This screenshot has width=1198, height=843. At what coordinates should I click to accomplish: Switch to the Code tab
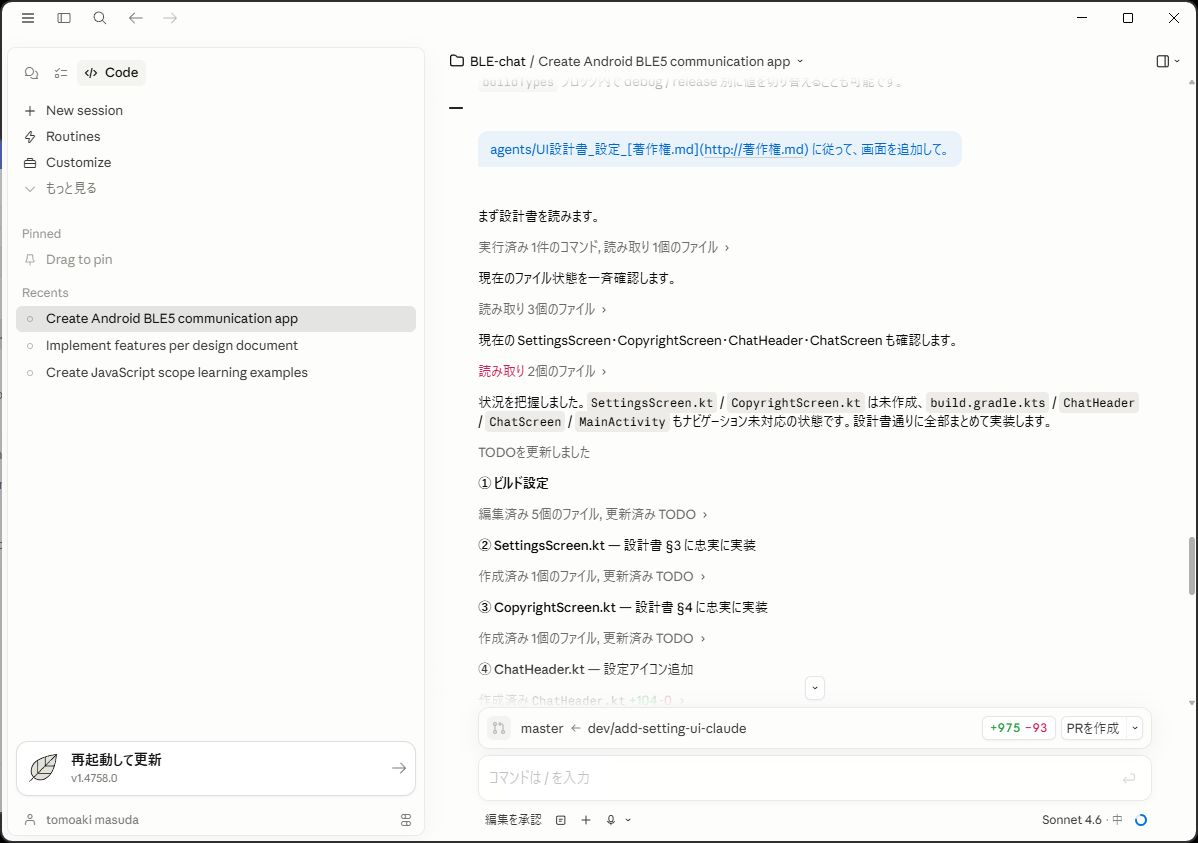[111, 73]
